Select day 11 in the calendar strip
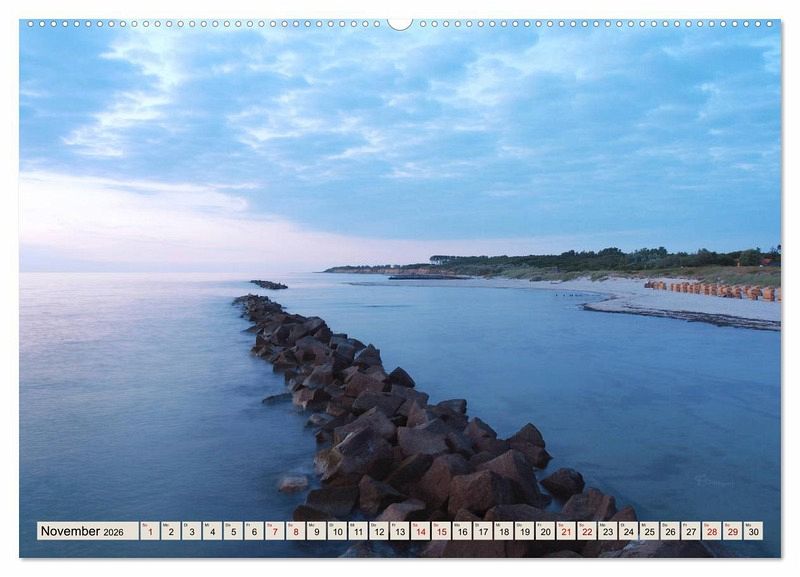Viewport: 800px width, 577px height. (358, 531)
